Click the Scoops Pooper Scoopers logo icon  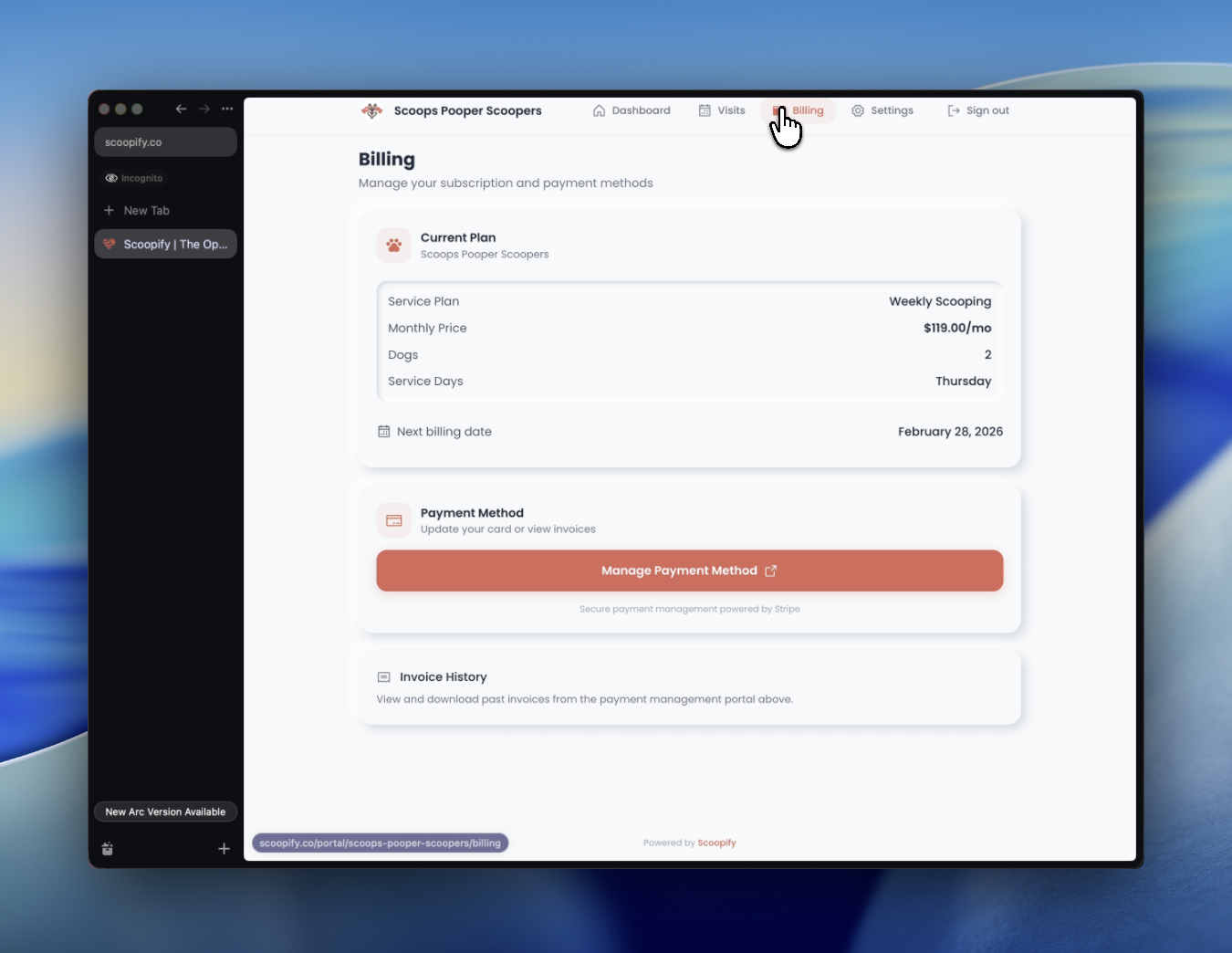[371, 110]
